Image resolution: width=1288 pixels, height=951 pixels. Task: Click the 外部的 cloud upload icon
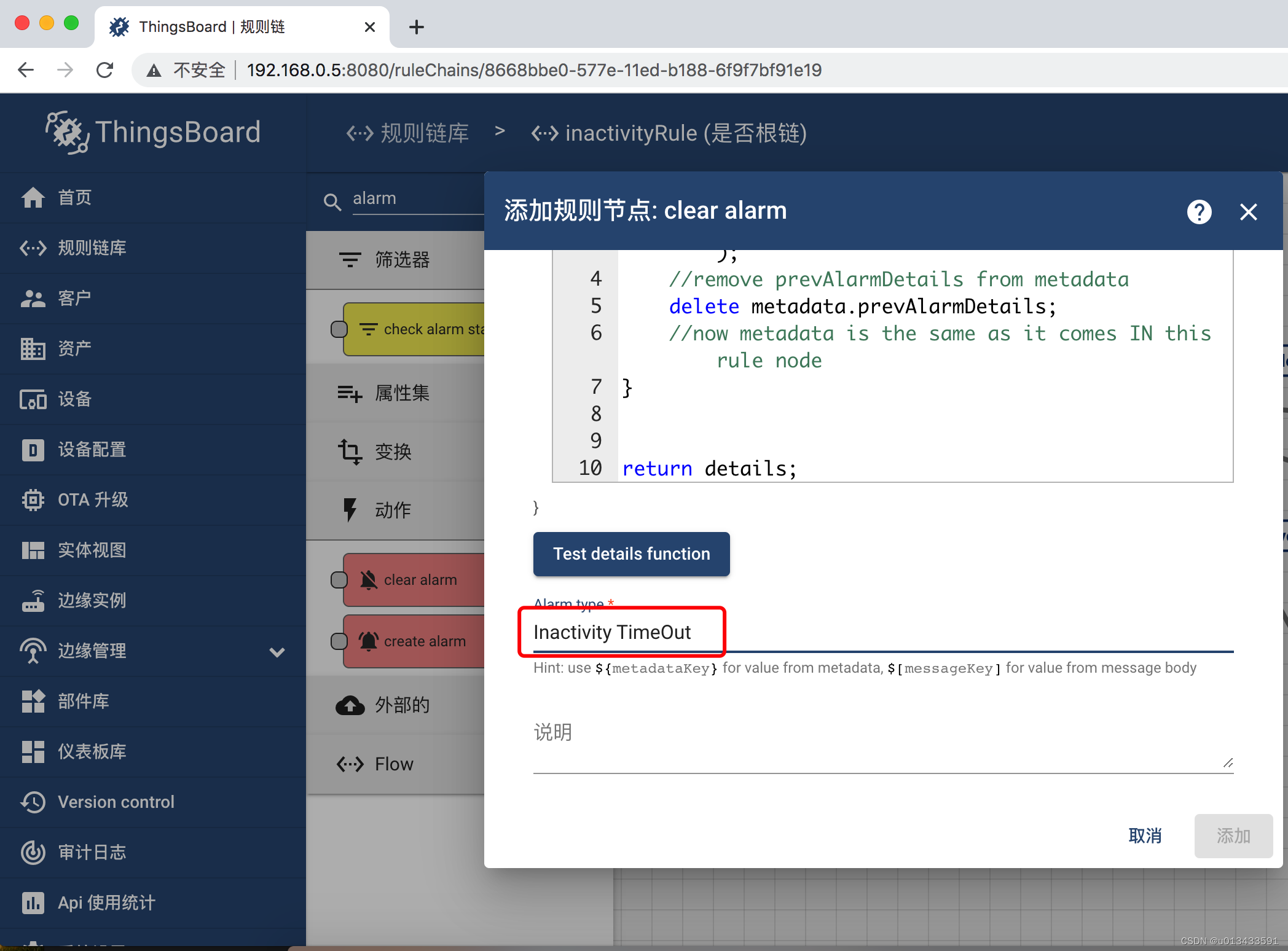[x=350, y=705]
